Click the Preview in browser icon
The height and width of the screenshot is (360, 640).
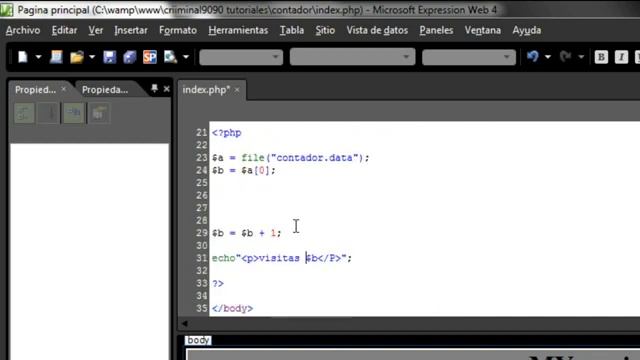170,57
